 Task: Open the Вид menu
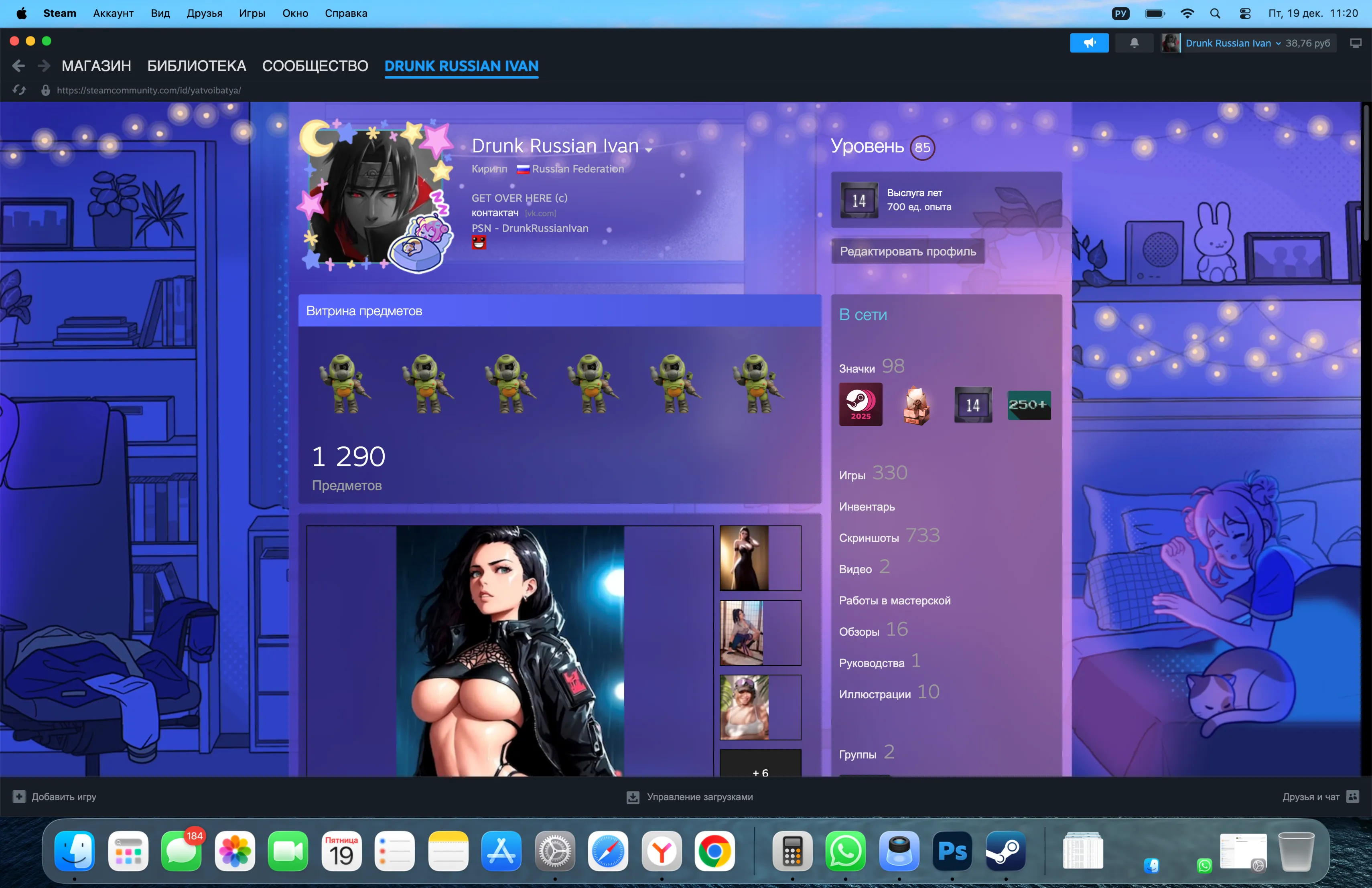point(160,13)
